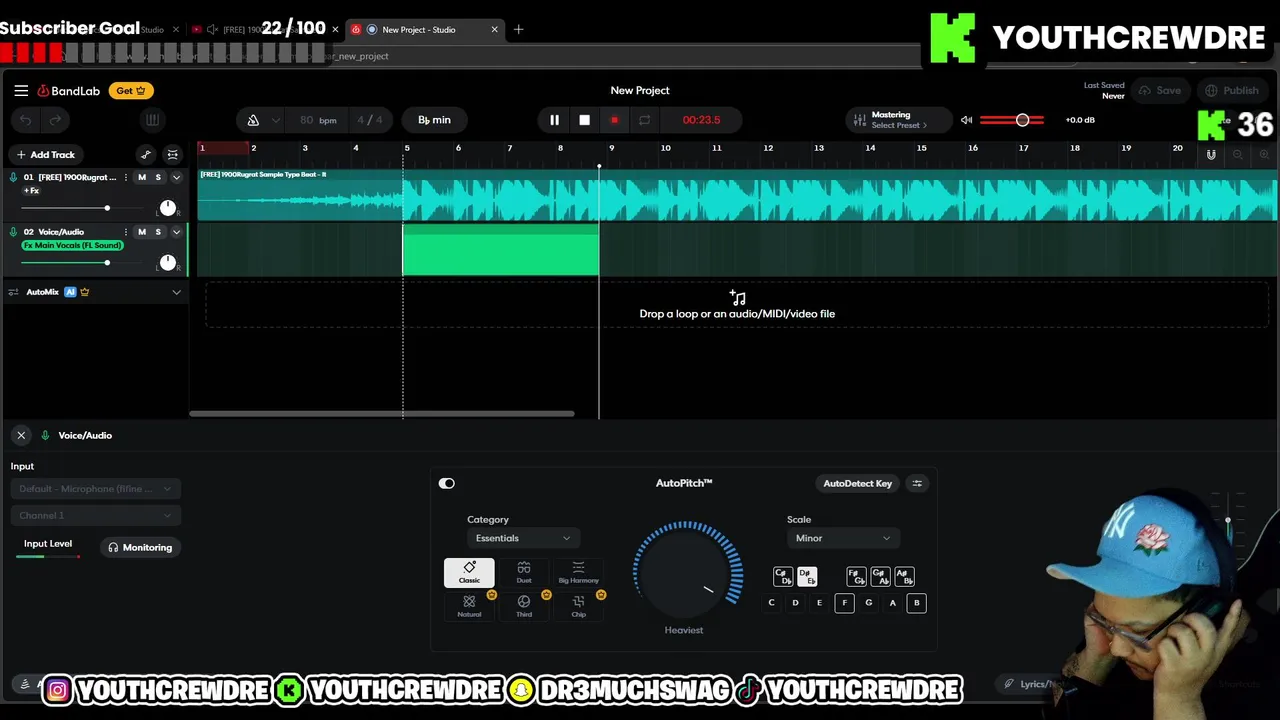Select the 1900Rugrat beat audio clip
This screenshot has width=1280, height=720.
point(738,195)
